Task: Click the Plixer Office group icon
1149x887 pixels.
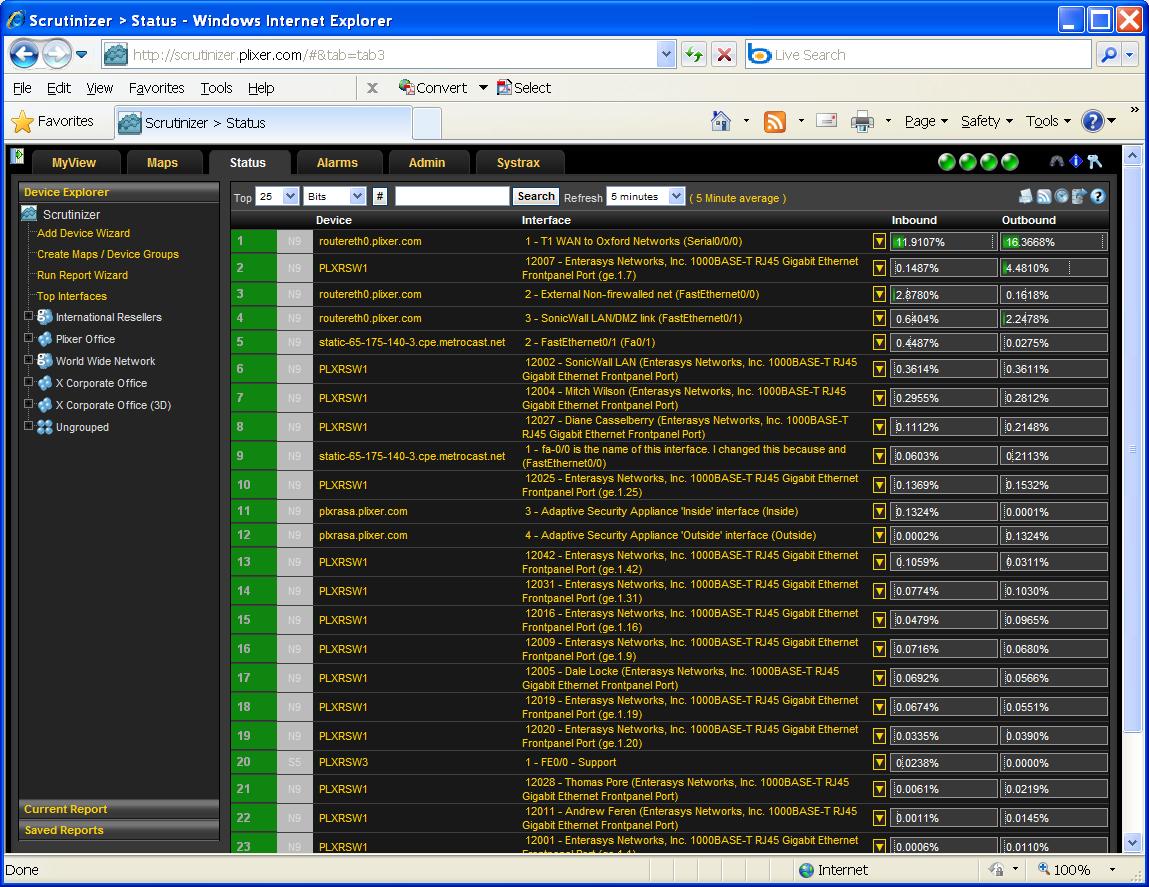Action: 45,339
